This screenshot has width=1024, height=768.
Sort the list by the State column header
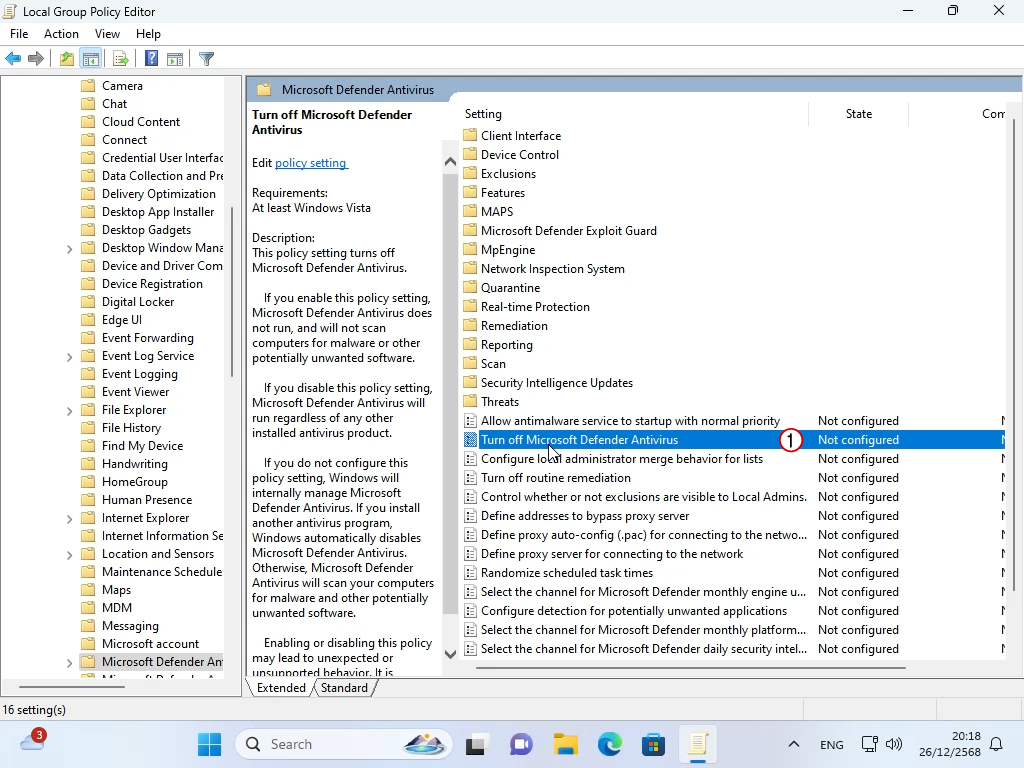(858, 114)
